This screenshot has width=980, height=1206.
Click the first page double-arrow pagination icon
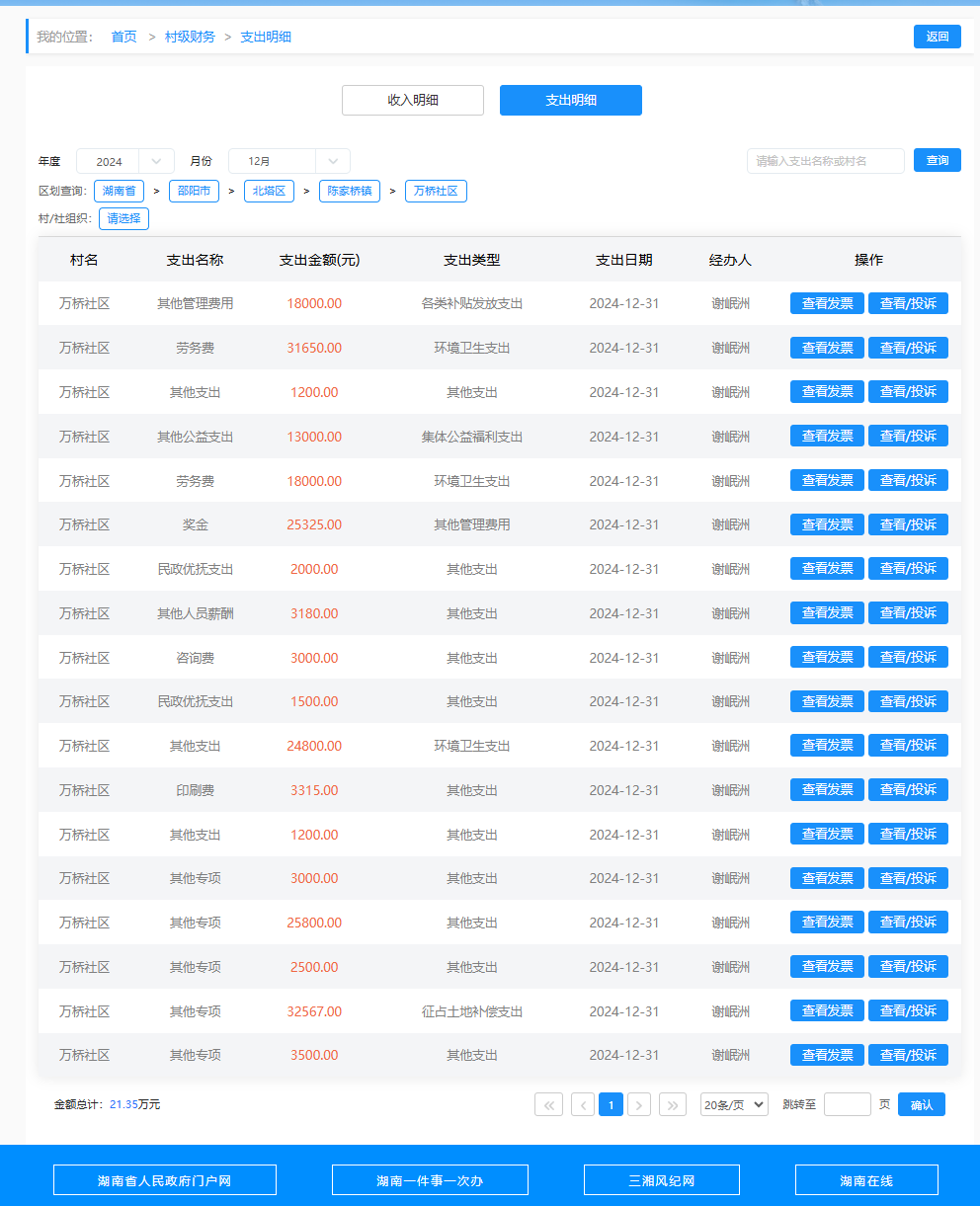click(x=548, y=1104)
